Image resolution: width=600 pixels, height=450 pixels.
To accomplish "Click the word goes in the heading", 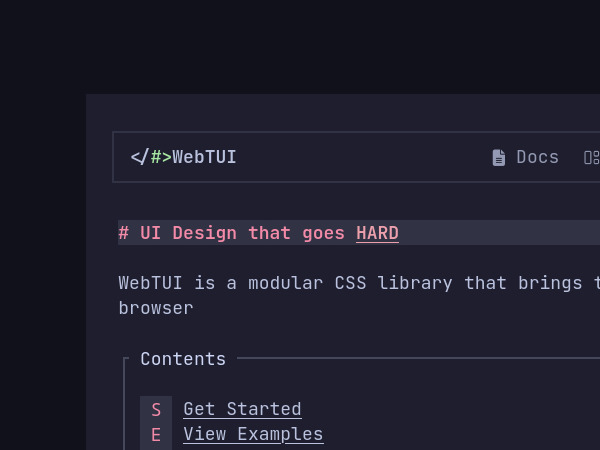I will pos(323,233).
